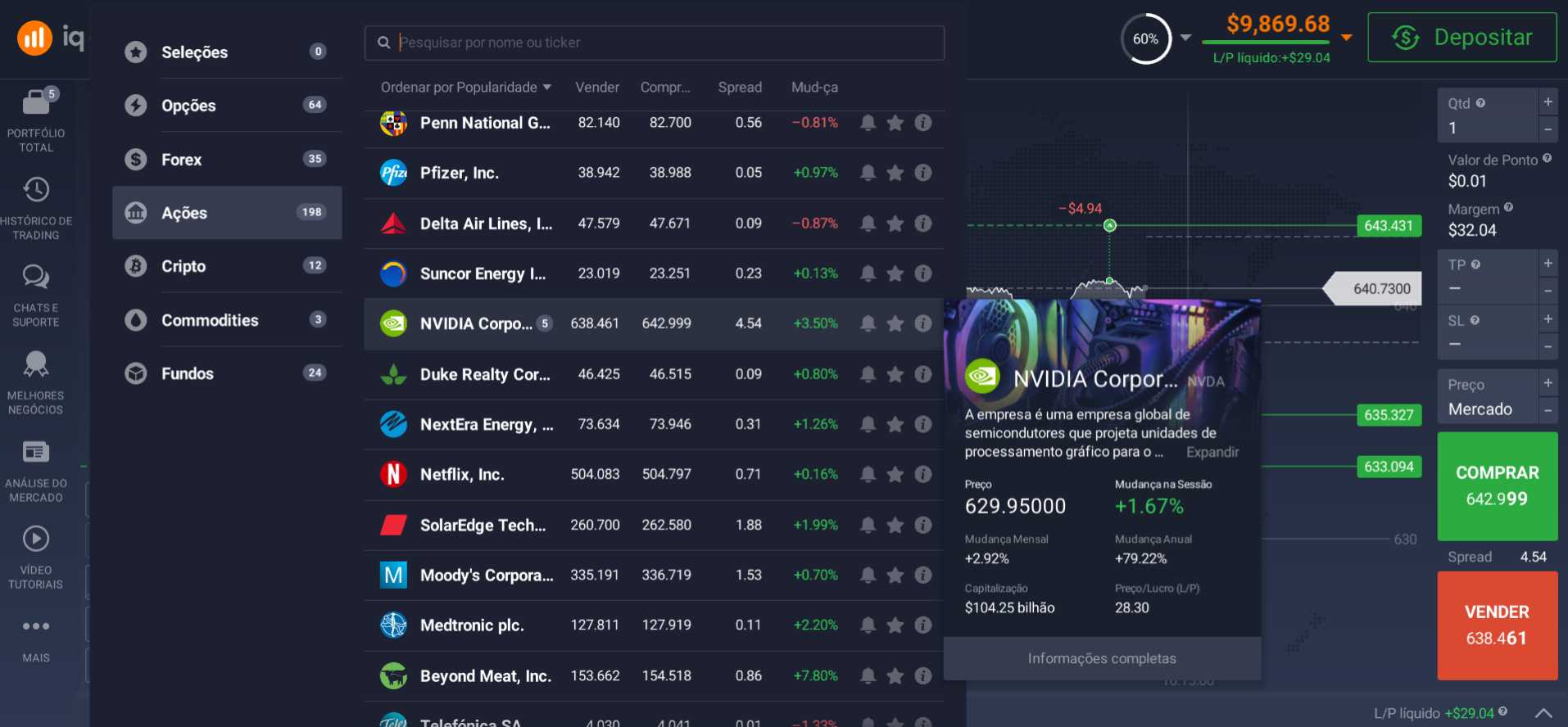
Task: Sort by Spread column header
Action: (x=740, y=88)
